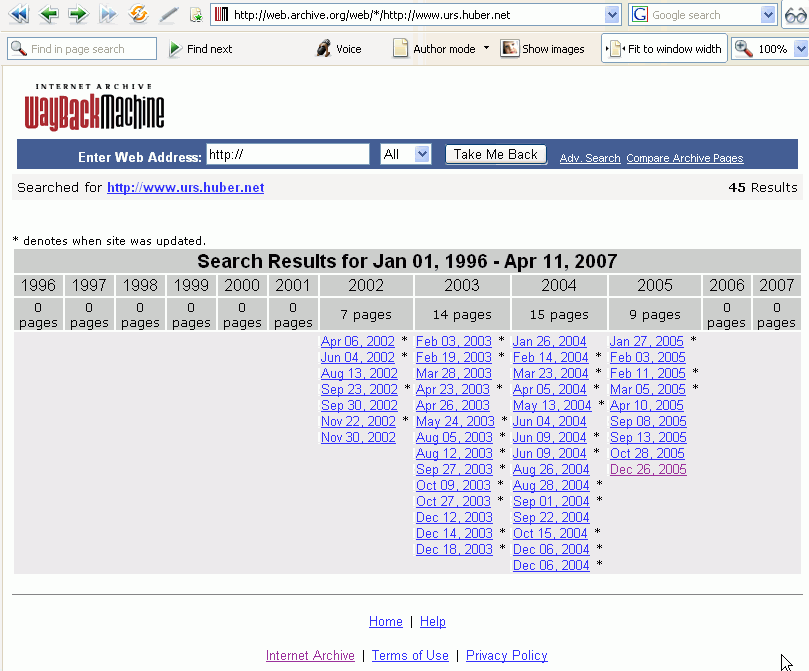Click the Enter Web Address field
Screen dimensions: 809x671
(288, 154)
